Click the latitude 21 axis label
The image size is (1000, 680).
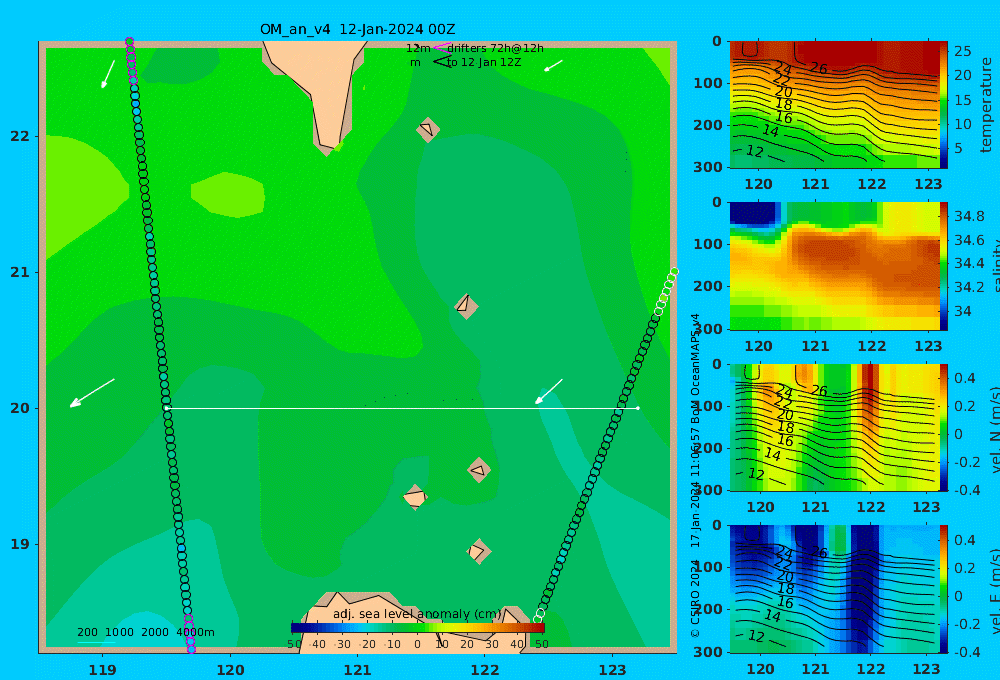pyautogui.click(x=20, y=272)
